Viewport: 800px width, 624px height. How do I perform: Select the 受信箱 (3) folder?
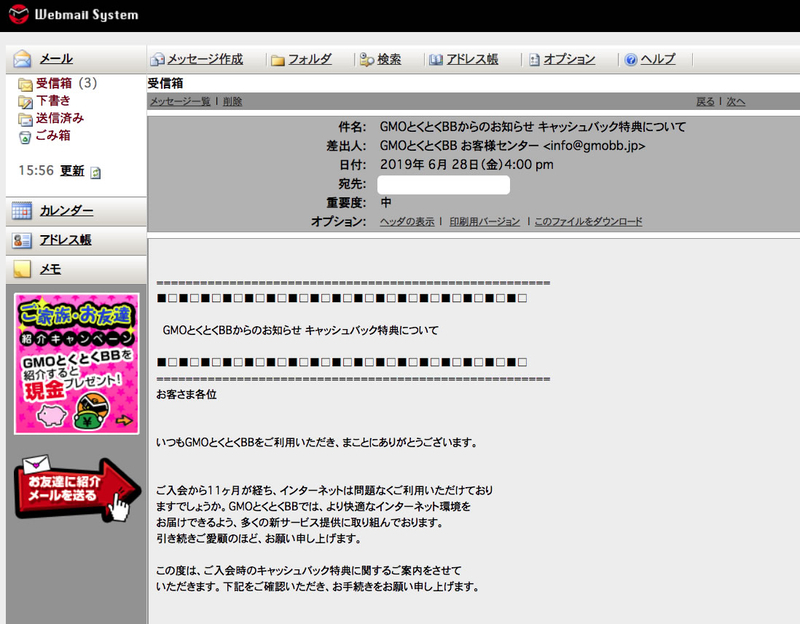point(66,83)
